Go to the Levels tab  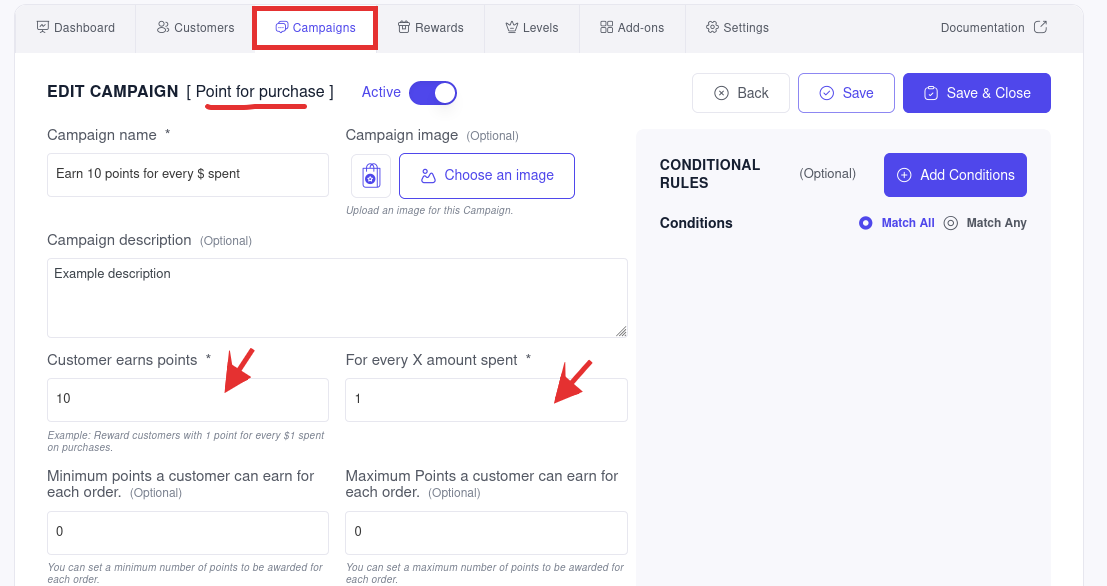(x=532, y=28)
